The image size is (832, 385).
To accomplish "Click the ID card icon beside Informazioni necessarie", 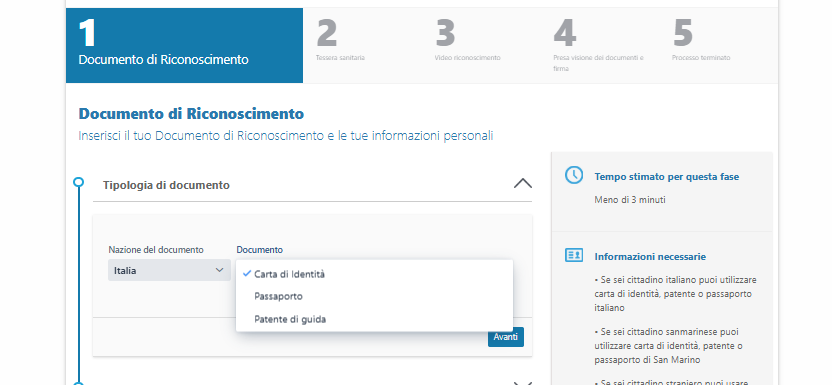I will tap(574, 255).
